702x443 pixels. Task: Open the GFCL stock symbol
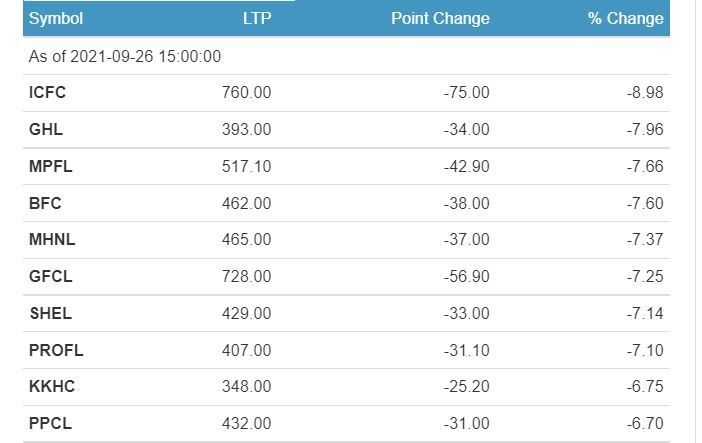coord(51,276)
